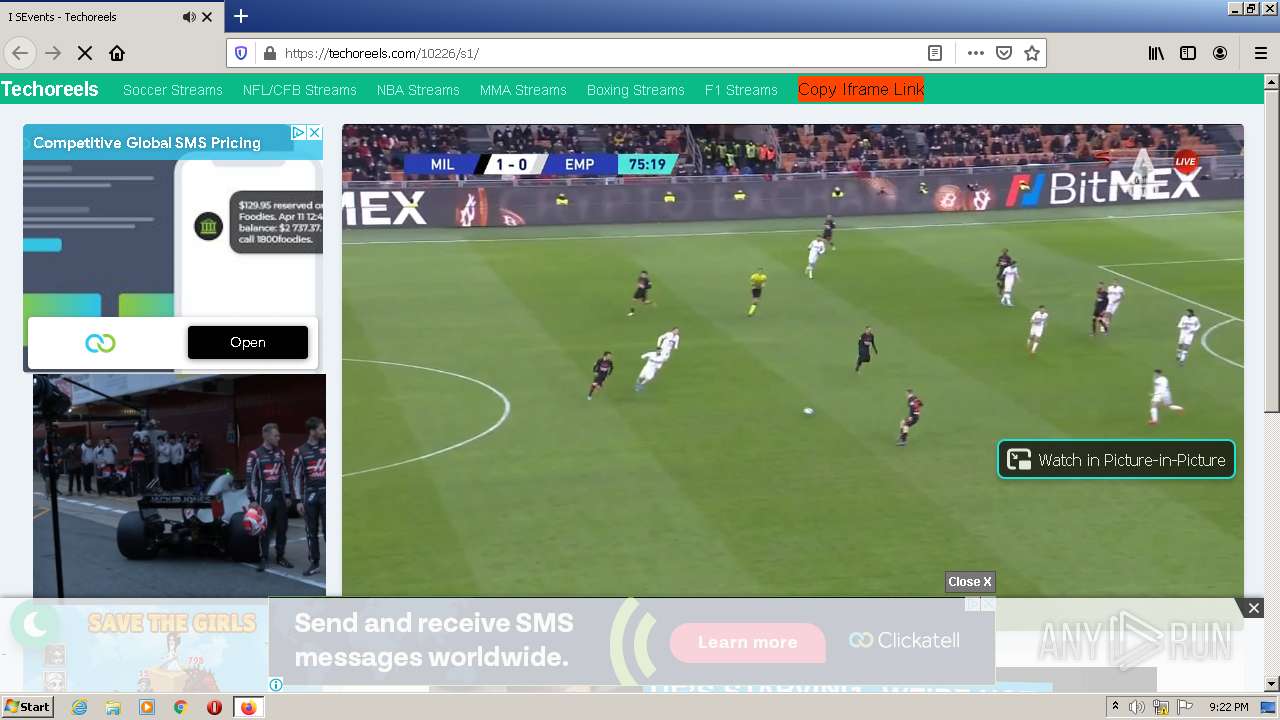
Task: Open AdChoices icon on SMS Pricing ad
Action: click(298, 132)
